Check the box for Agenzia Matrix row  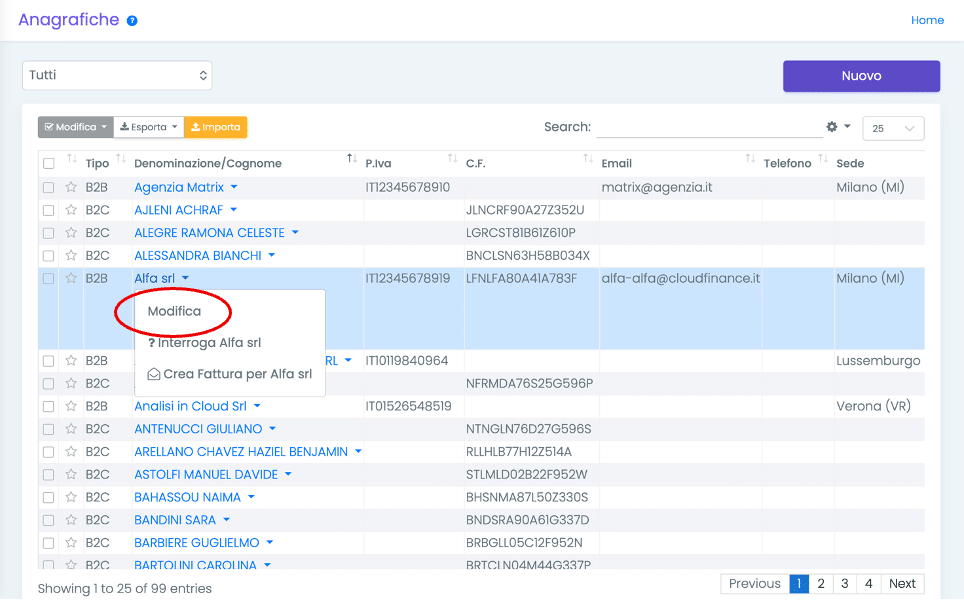[48, 187]
